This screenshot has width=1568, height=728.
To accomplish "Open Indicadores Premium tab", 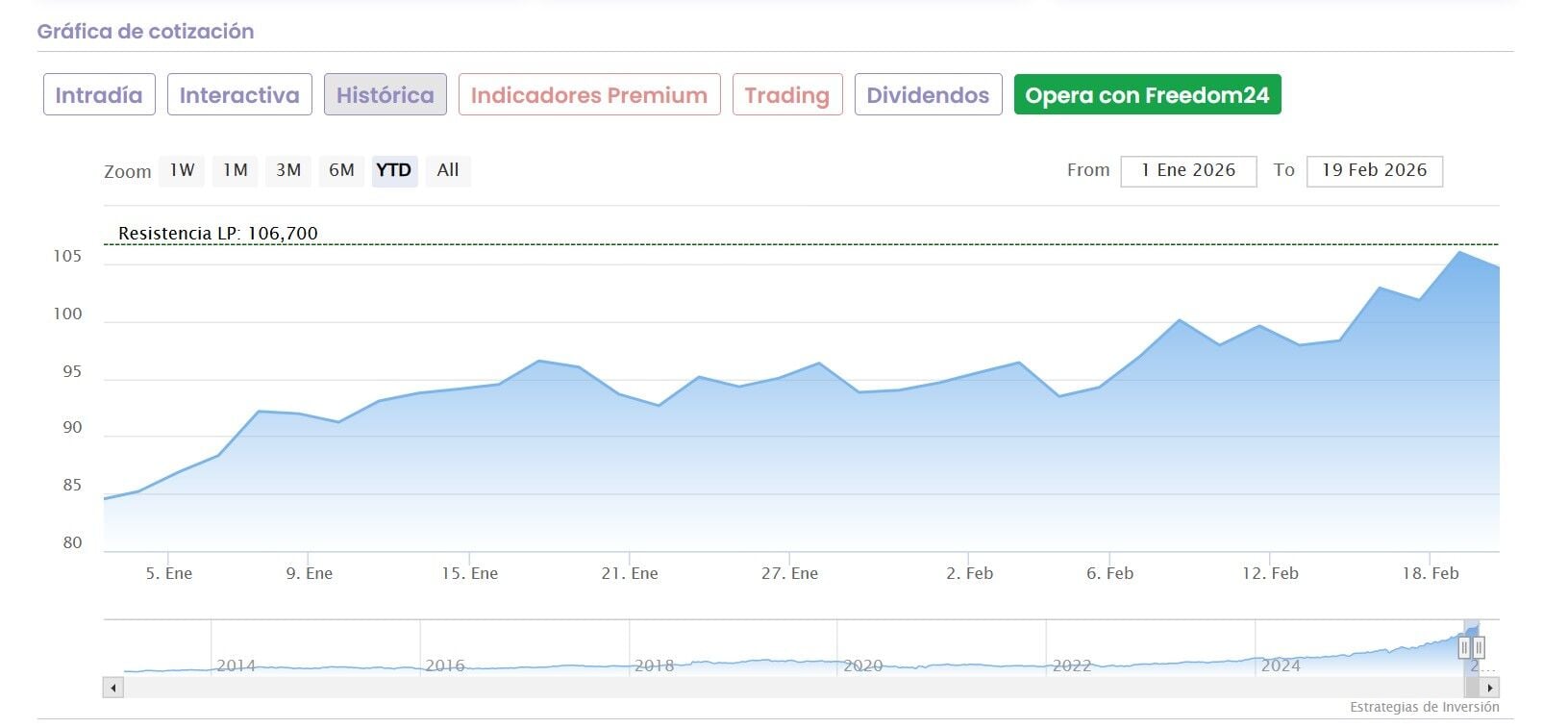I will 589,95.
